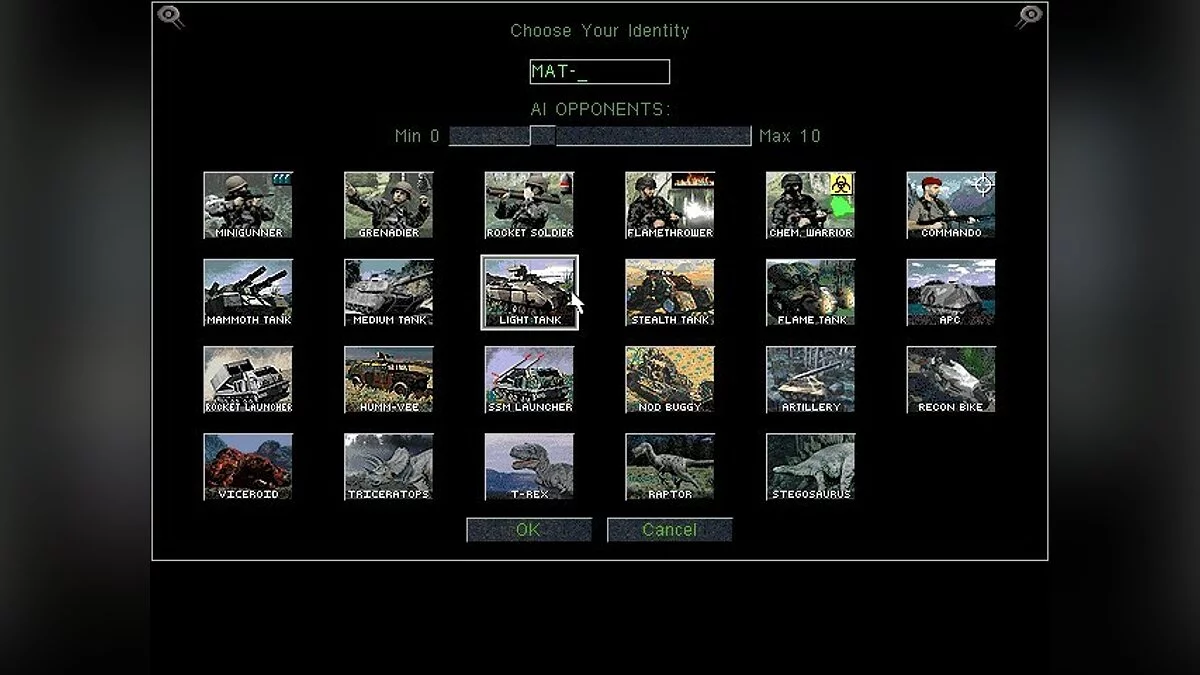Click the Cancel button
The width and height of the screenshot is (1200, 675).
click(x=670, y=530)
